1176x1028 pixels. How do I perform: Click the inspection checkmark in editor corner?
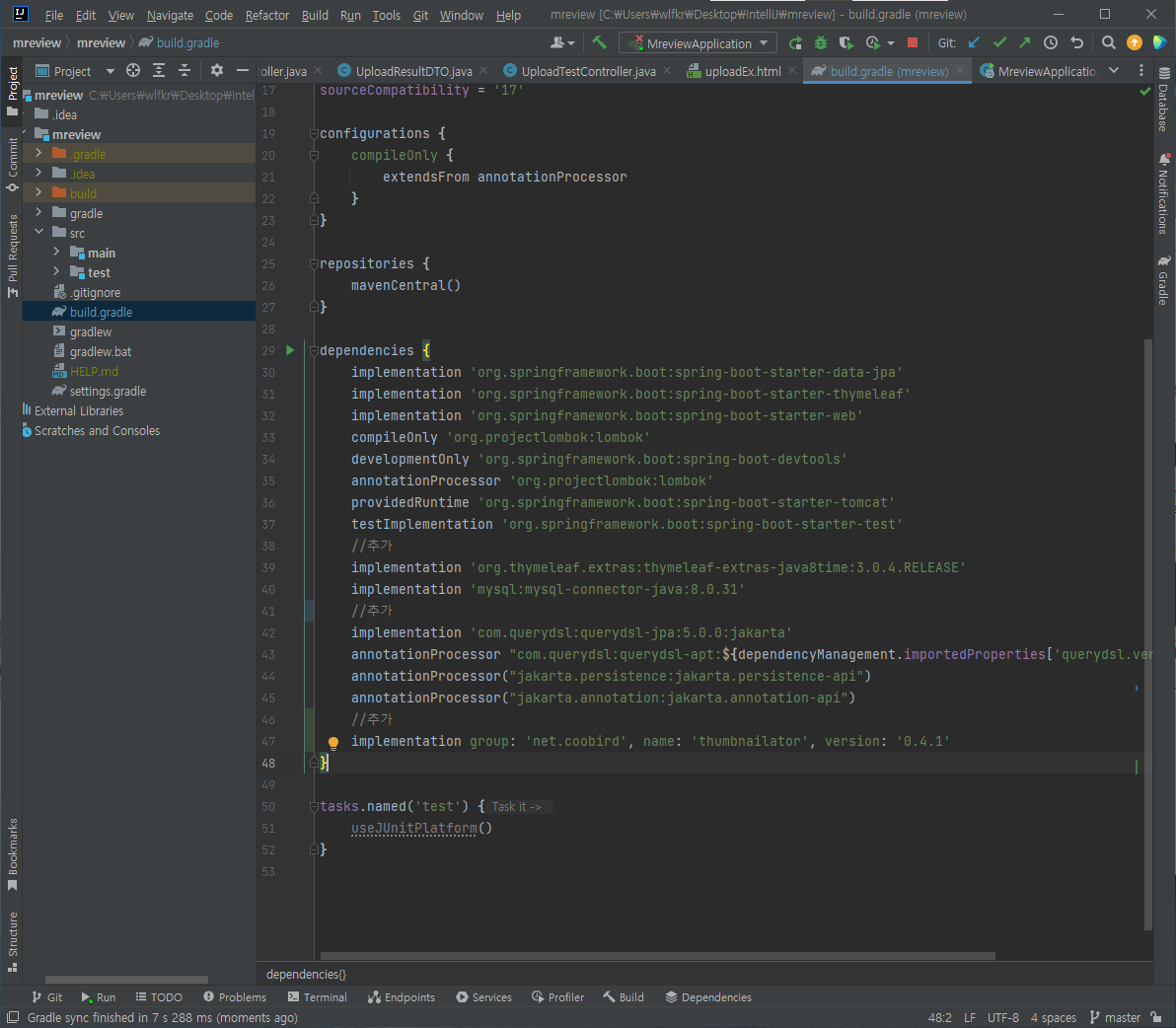(x=1144, y=91)
